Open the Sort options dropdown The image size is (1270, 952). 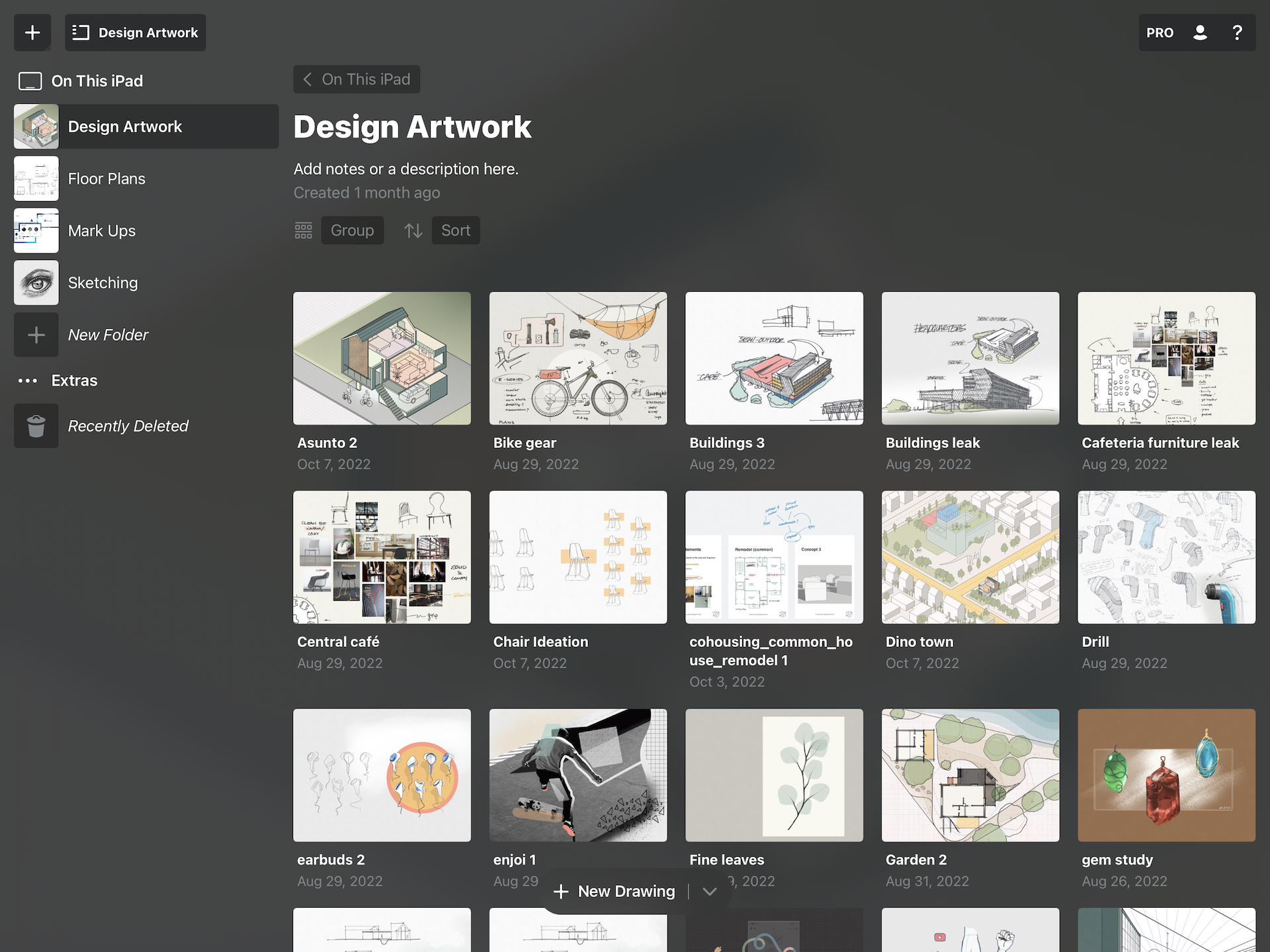coord(456,230)
